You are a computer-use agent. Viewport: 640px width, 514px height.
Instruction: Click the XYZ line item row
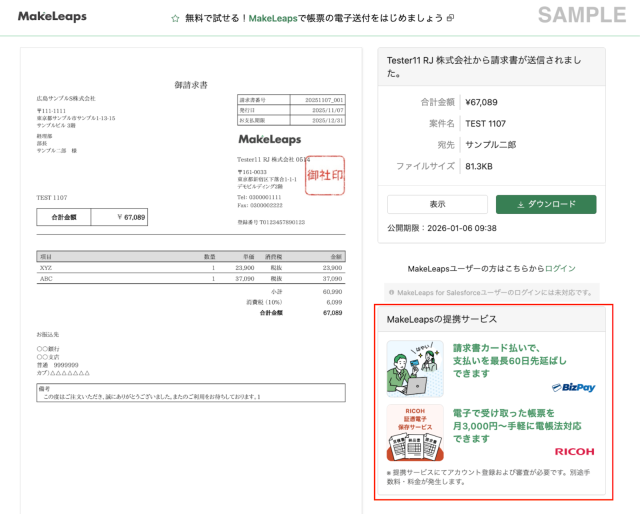[x=190, y=268]
